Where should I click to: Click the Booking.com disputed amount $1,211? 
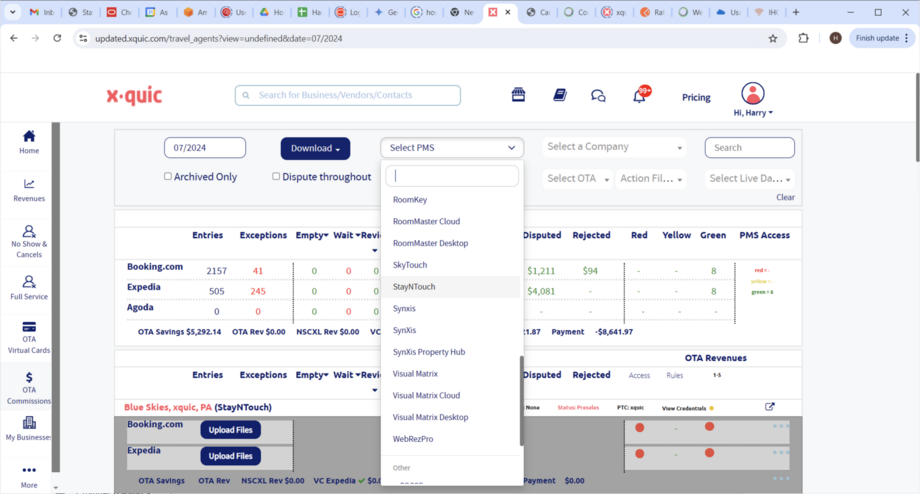tap(540, 270)
